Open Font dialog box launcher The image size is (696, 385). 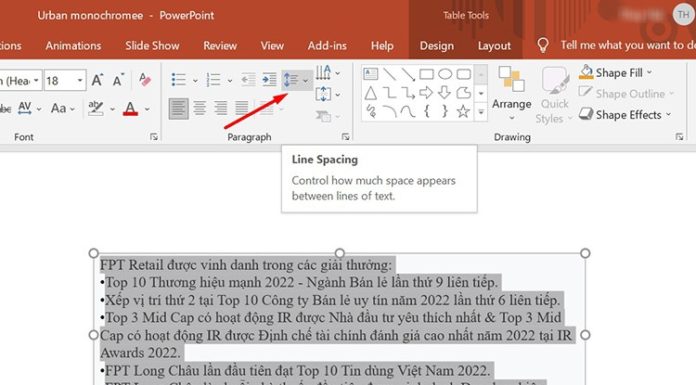click(x=154, y=137)
